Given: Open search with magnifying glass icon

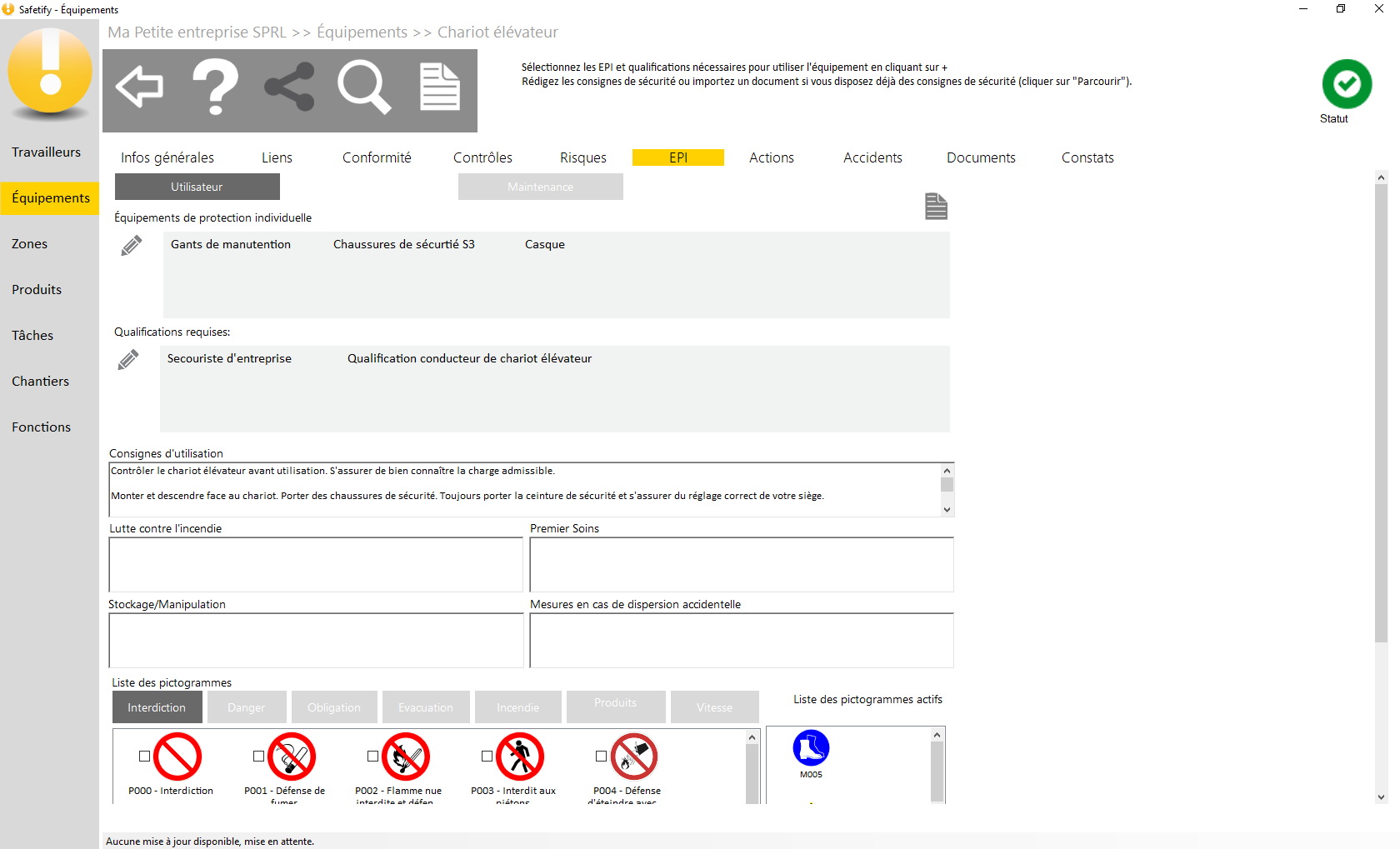Looking at the screenshot, I should pos(364,87).
